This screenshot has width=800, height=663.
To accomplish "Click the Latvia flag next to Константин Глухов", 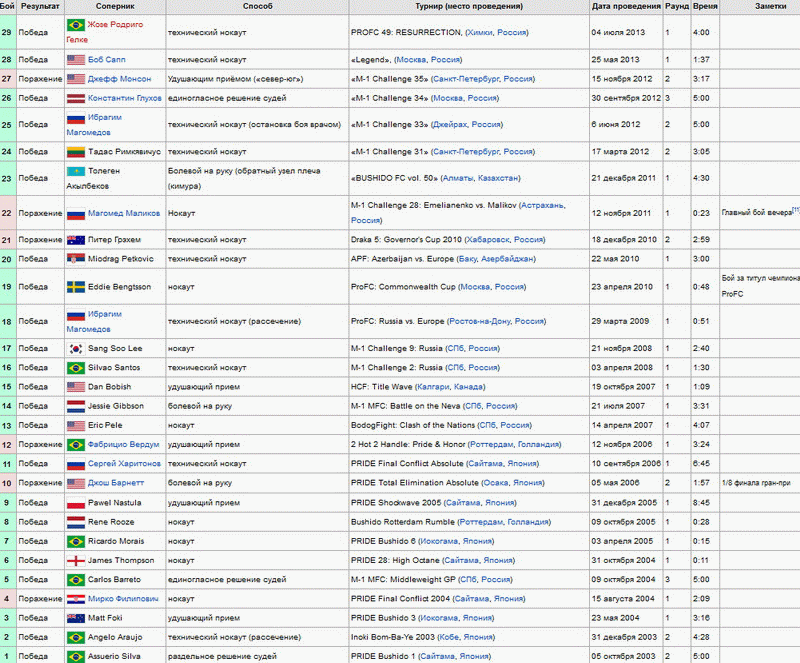I will [x=75, y=98].
